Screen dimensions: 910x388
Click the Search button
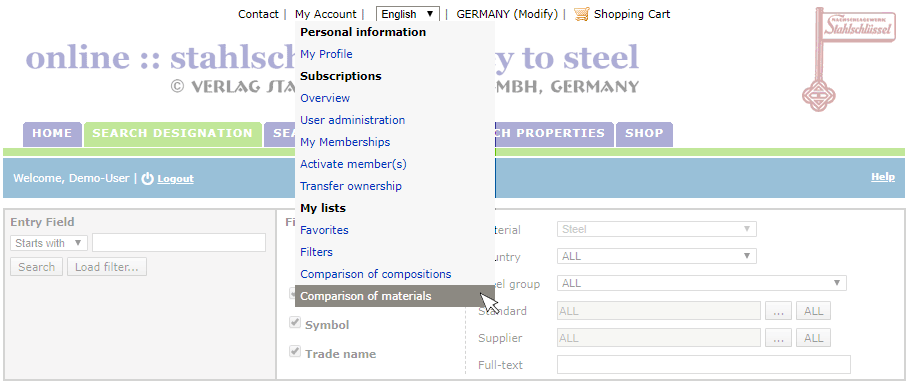(37, 267)
